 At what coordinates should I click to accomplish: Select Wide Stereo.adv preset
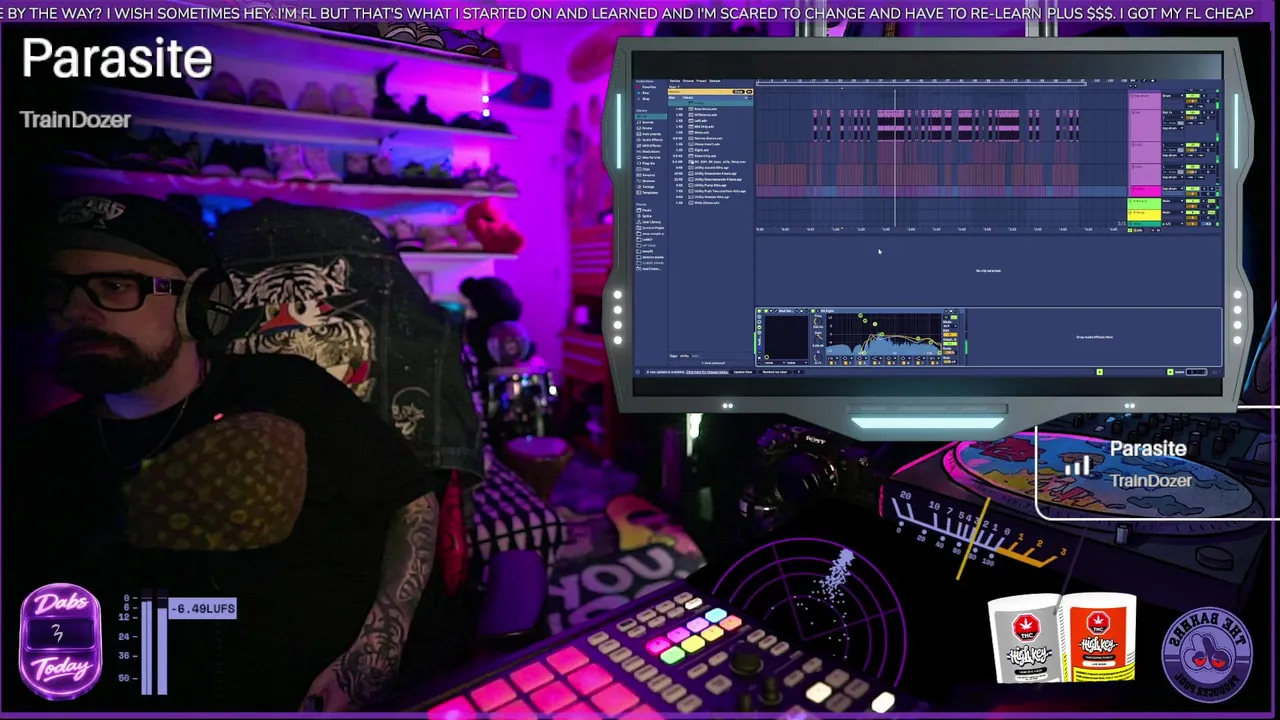706,203
